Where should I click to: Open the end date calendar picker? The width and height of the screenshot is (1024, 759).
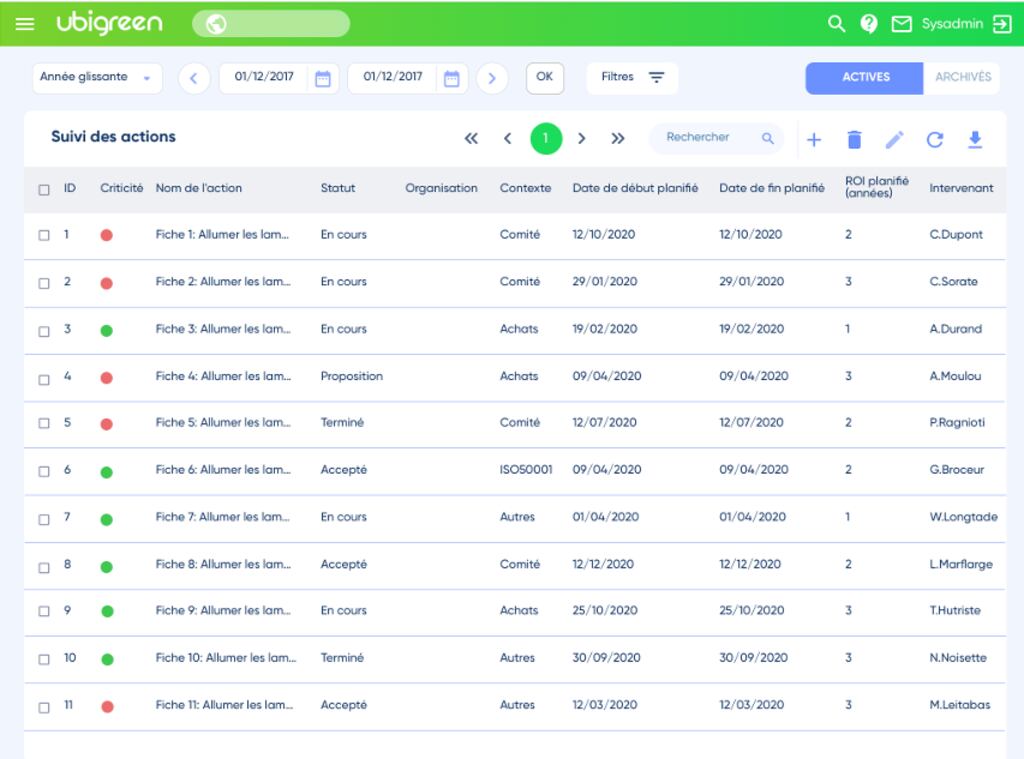coord(451,78)
